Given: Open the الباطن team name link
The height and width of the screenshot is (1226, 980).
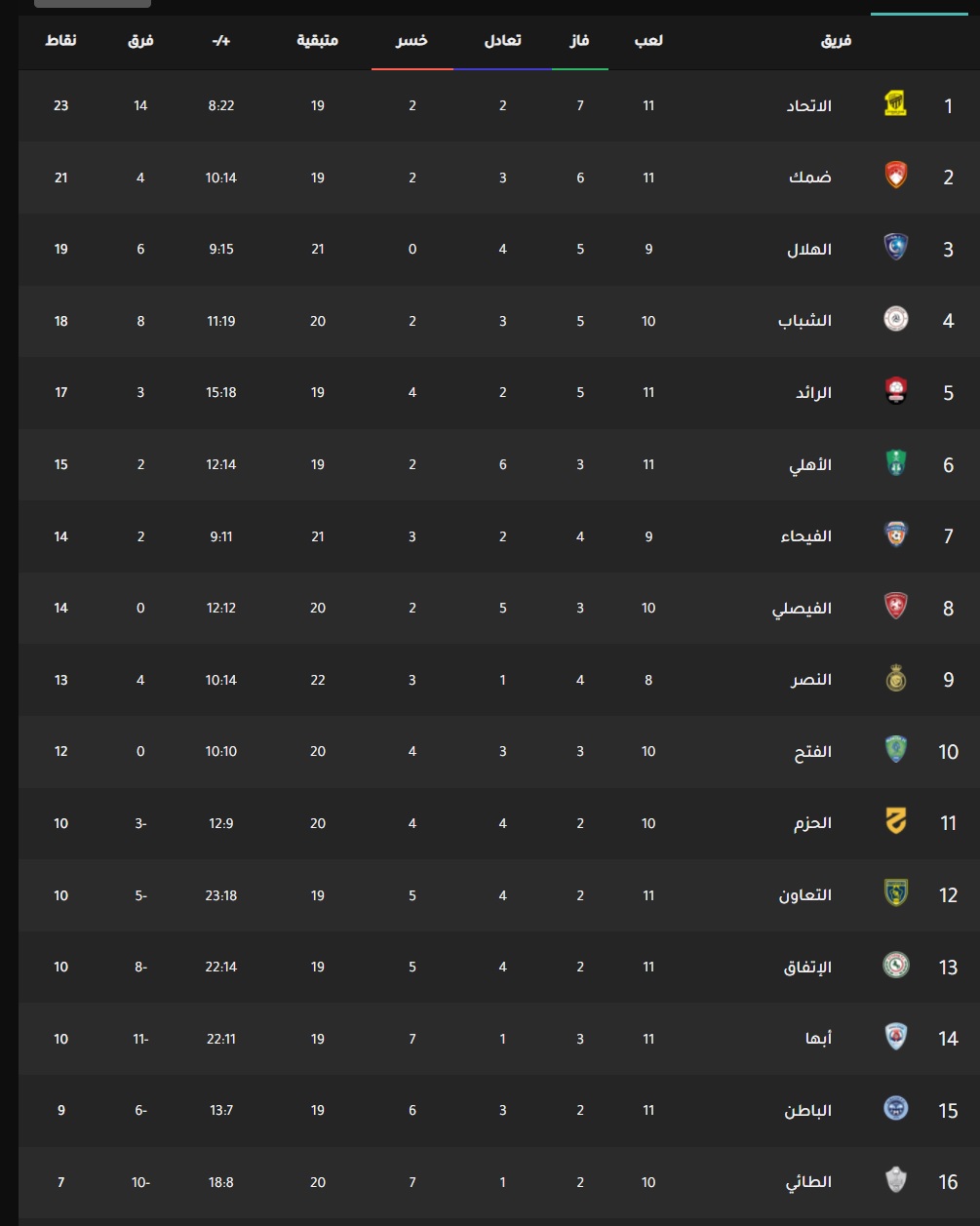Looking at the screenshot, I should [x=808, y=1111].
